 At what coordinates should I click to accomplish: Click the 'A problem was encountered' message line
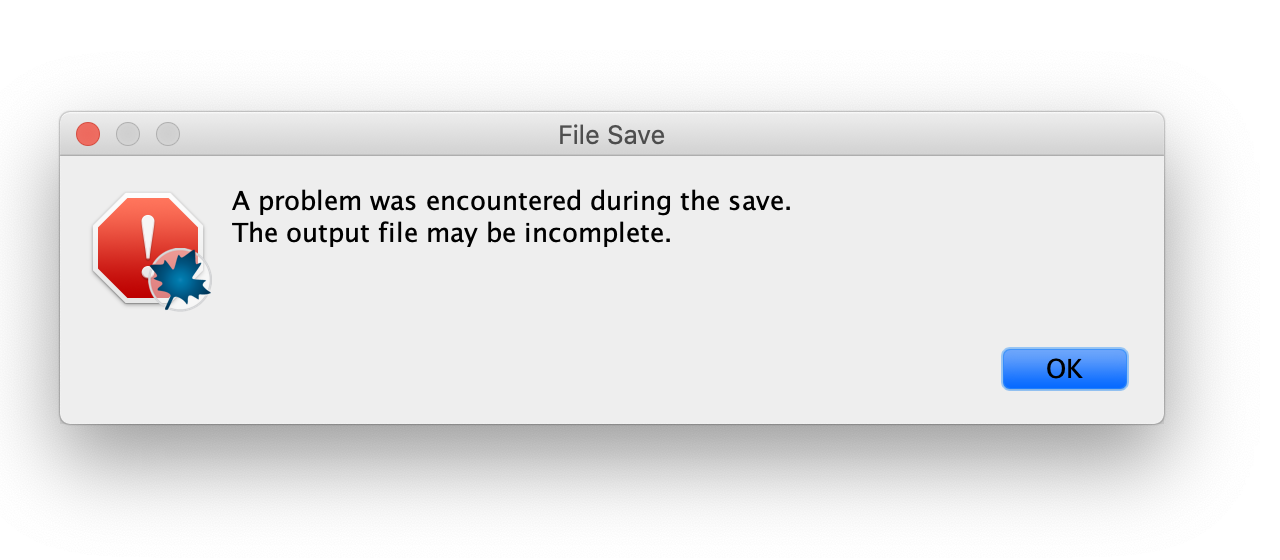click(512, 201)
